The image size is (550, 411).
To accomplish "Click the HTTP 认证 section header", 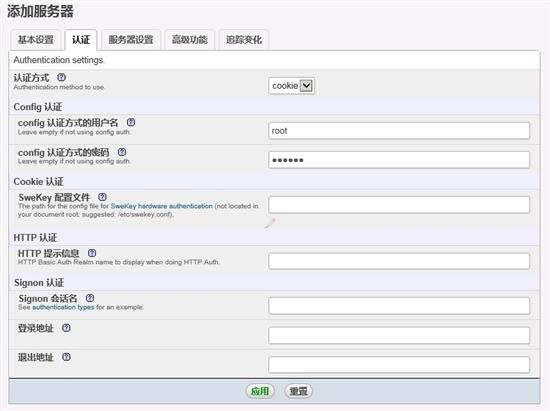I will click(x=35, y=237).
